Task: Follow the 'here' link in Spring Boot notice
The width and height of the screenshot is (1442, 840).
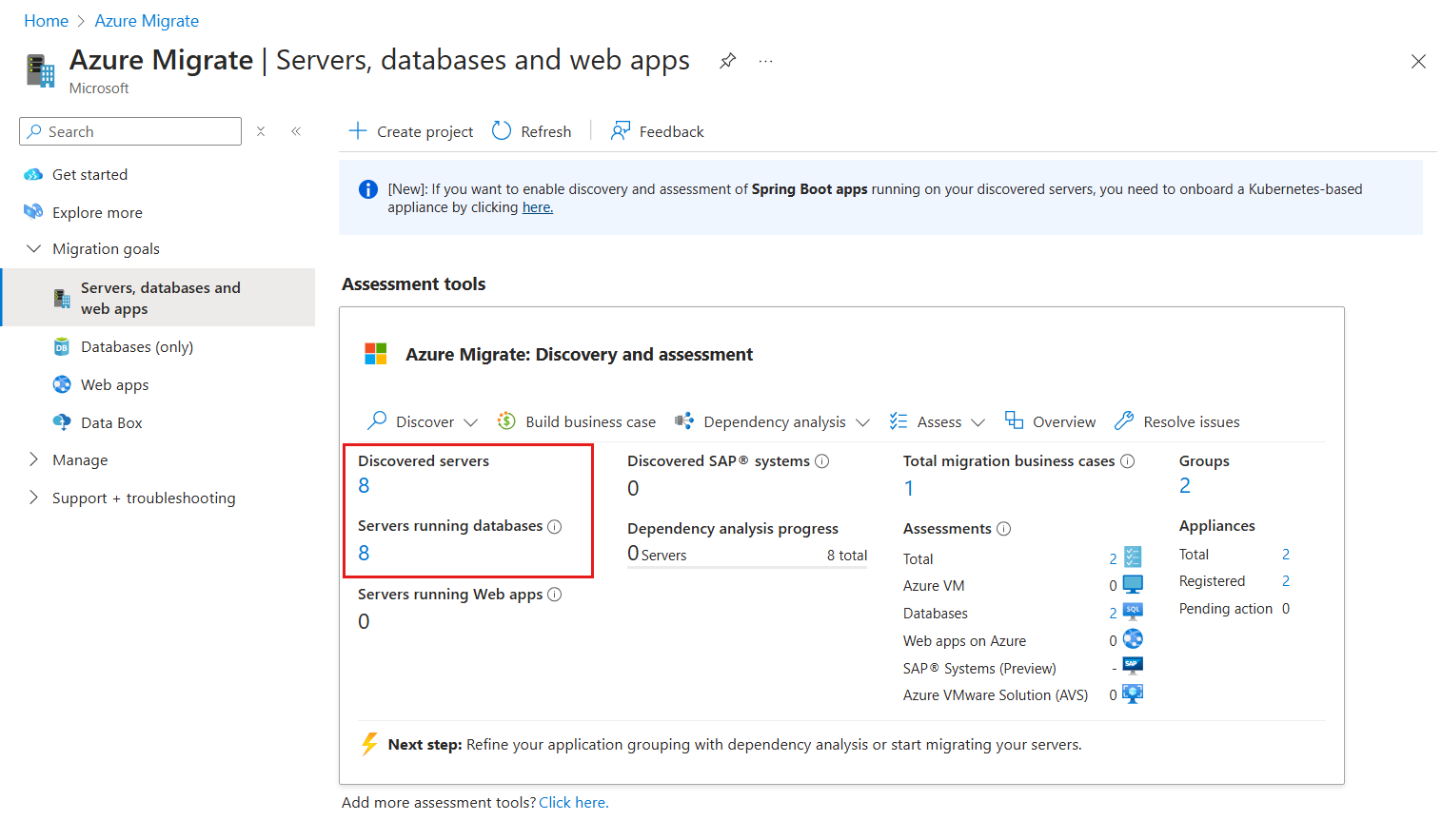Action: [537, 207]
